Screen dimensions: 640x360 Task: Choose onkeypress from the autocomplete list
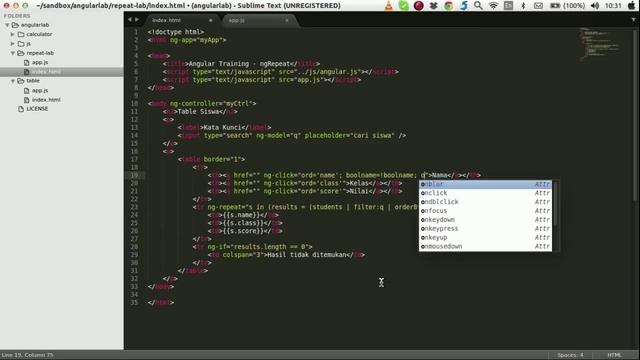[485, 229]
